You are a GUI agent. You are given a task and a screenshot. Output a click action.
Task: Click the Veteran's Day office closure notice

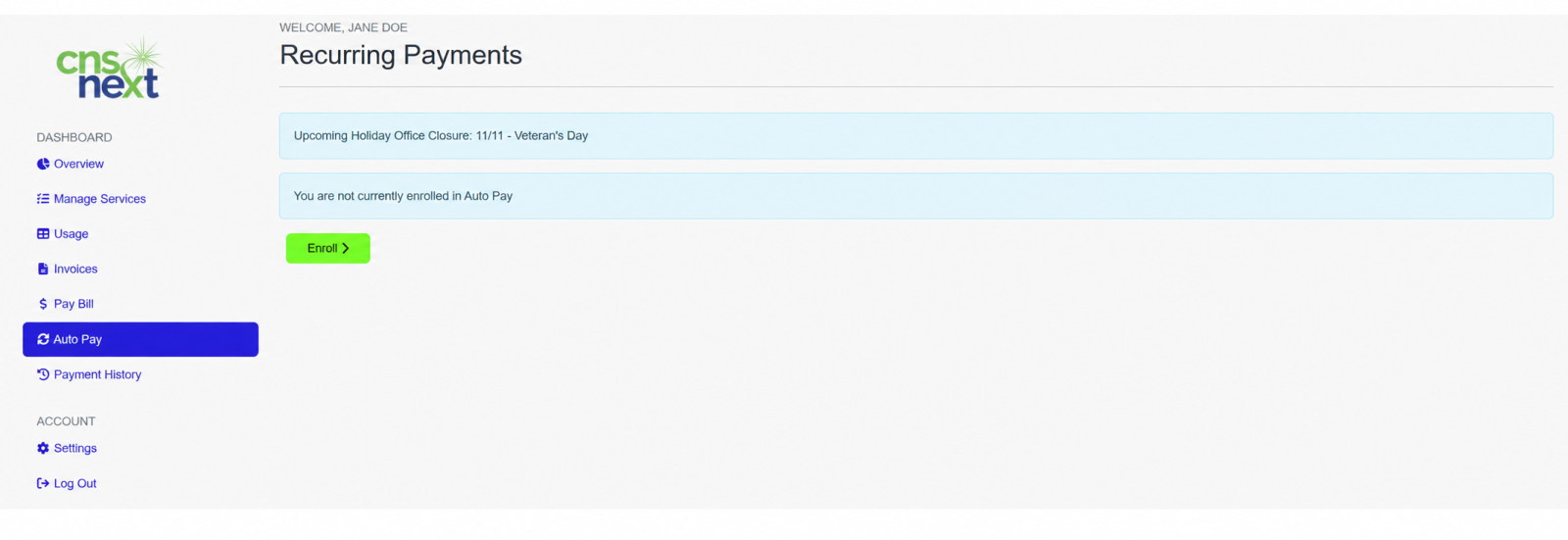click(915, 135)
